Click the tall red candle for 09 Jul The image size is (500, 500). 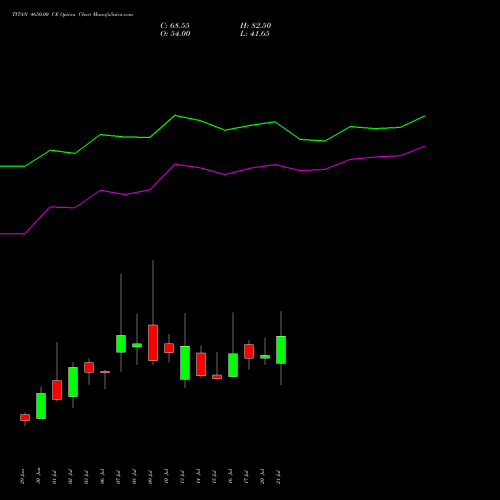153,343
